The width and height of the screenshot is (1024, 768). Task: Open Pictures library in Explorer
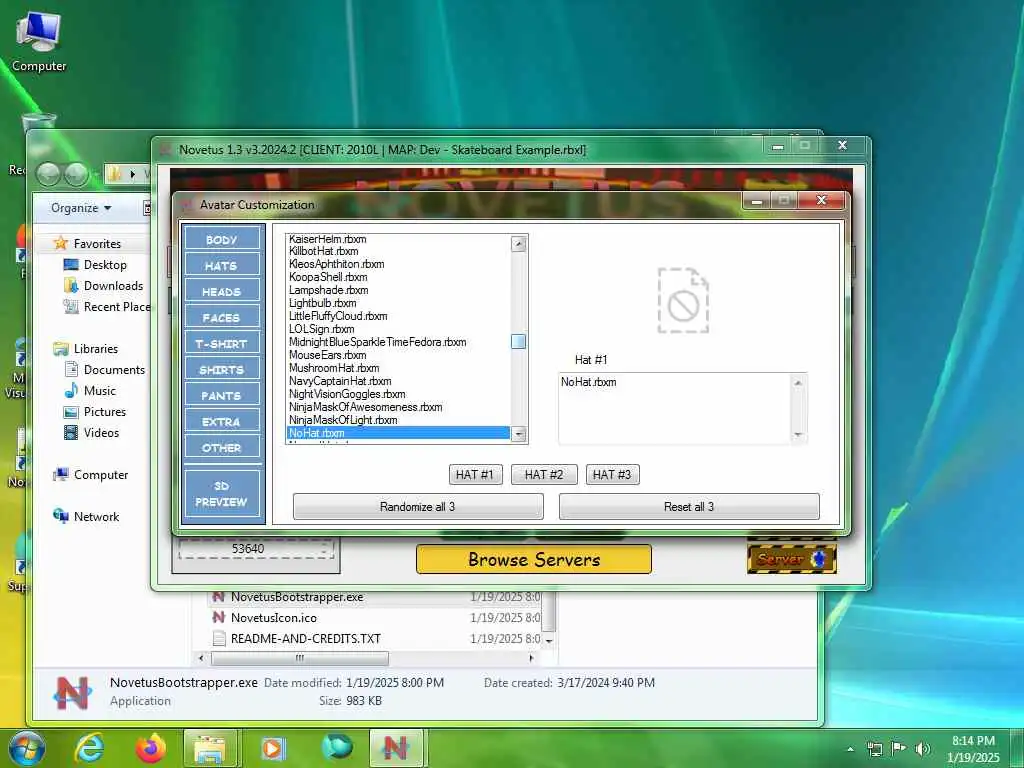[x=104, y=411]
